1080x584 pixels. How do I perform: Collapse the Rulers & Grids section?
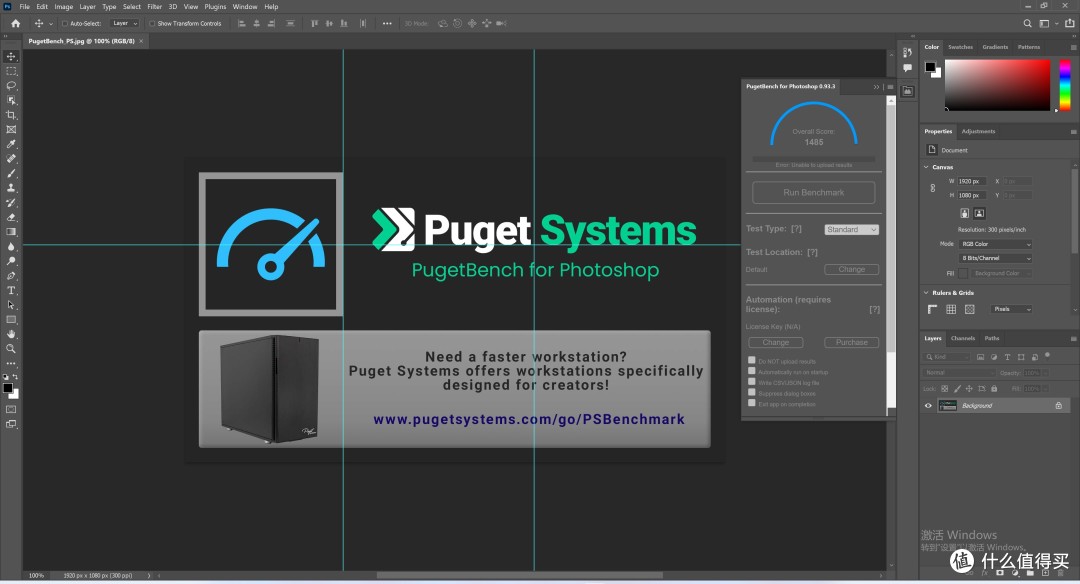926,293
